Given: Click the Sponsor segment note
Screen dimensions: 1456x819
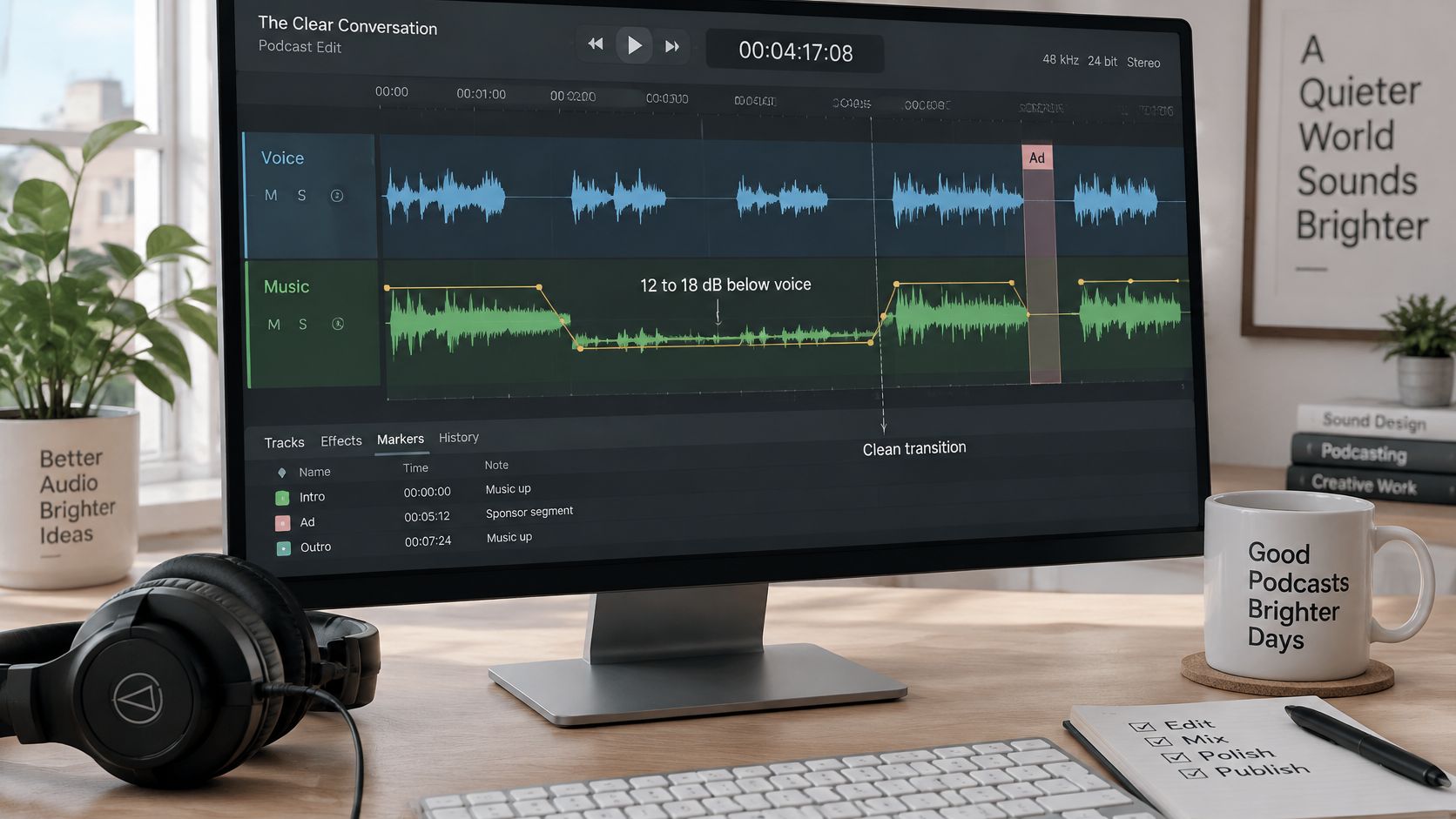Looking at the screenshot, I should point(529,512).
